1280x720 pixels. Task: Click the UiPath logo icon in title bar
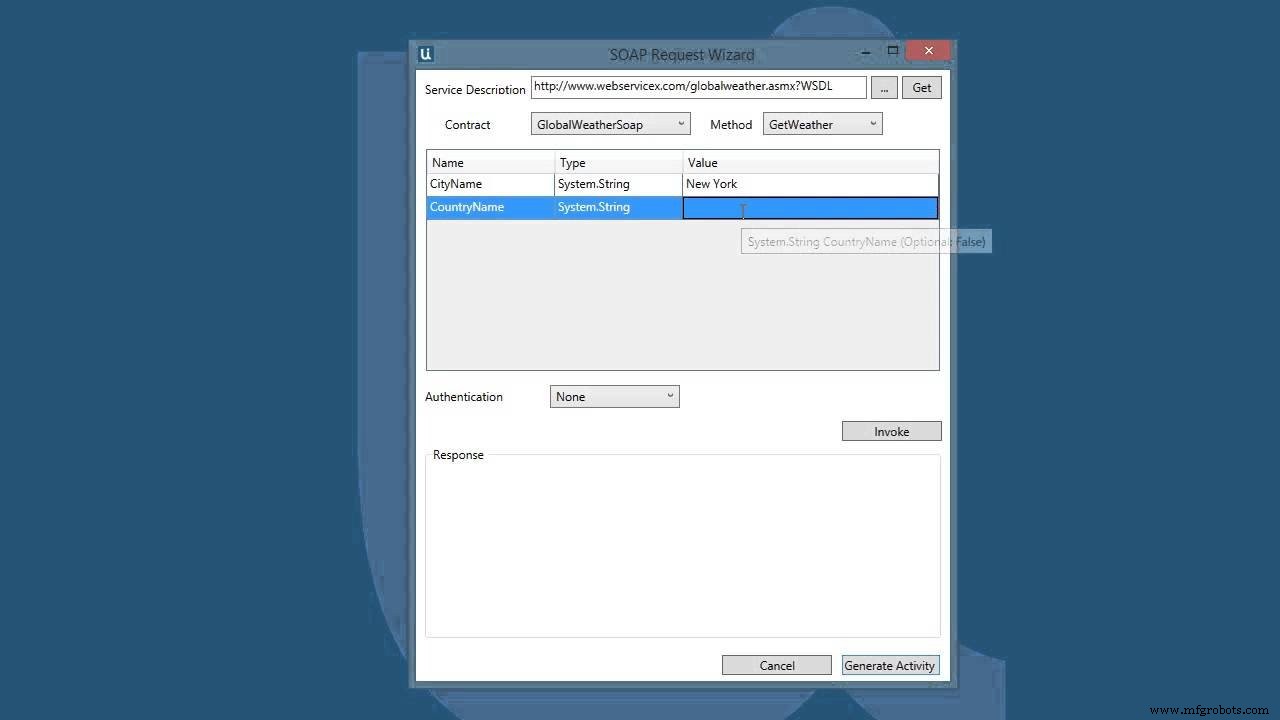click(425, 54)
